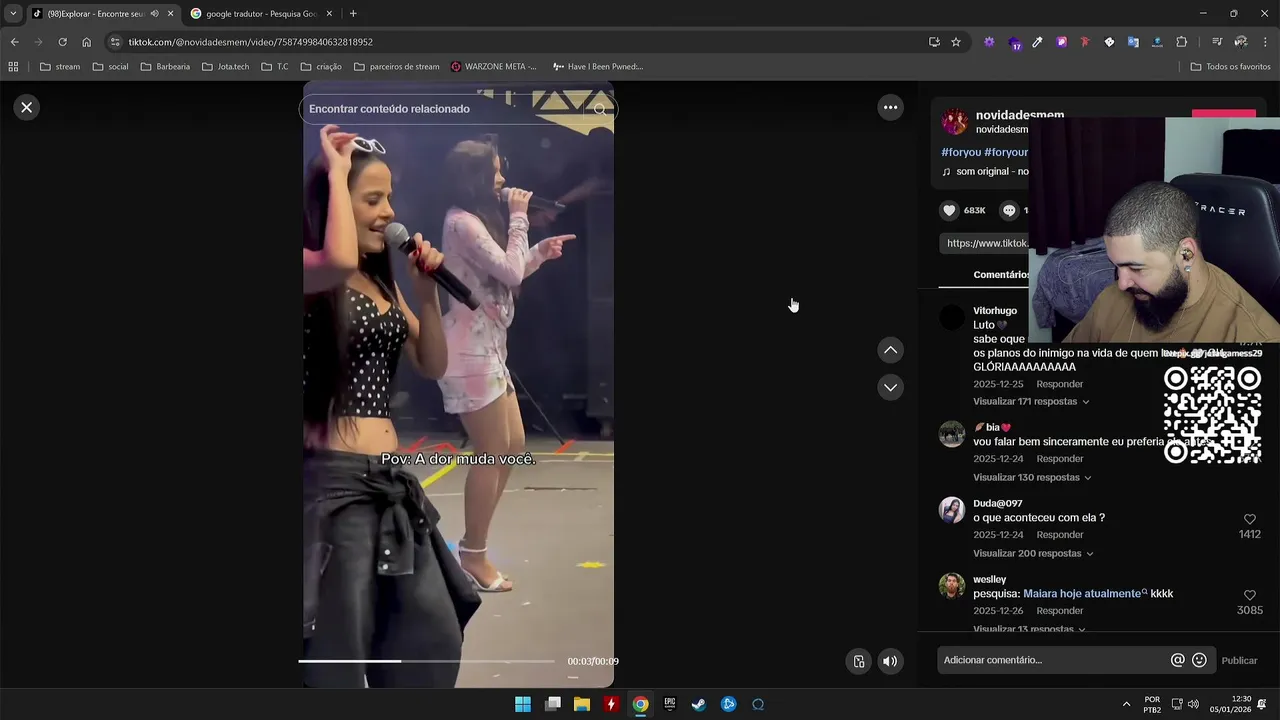
Task: Expand 'Visualizar 200 respostas' replies
Action: click(x=1033, y=553)
